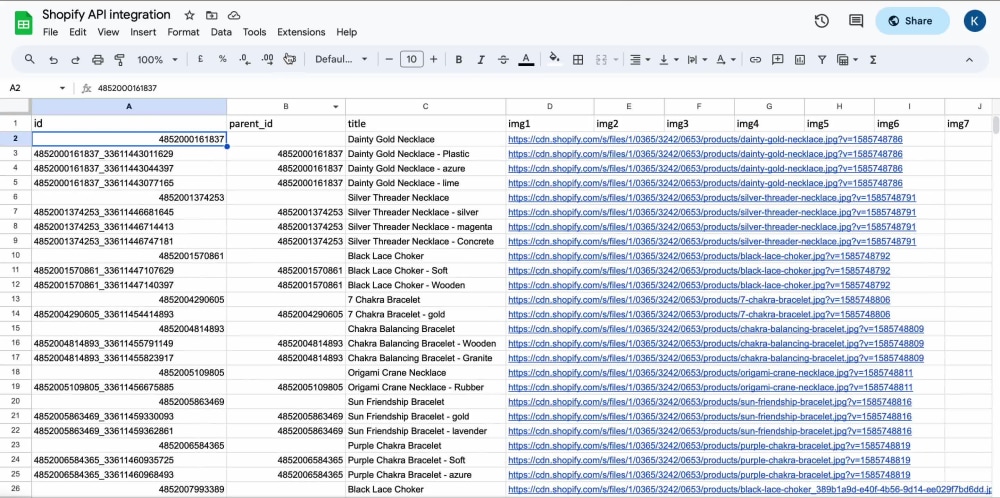Open 7-chakra-bracelet link in row 13

[x=699, y=300]
